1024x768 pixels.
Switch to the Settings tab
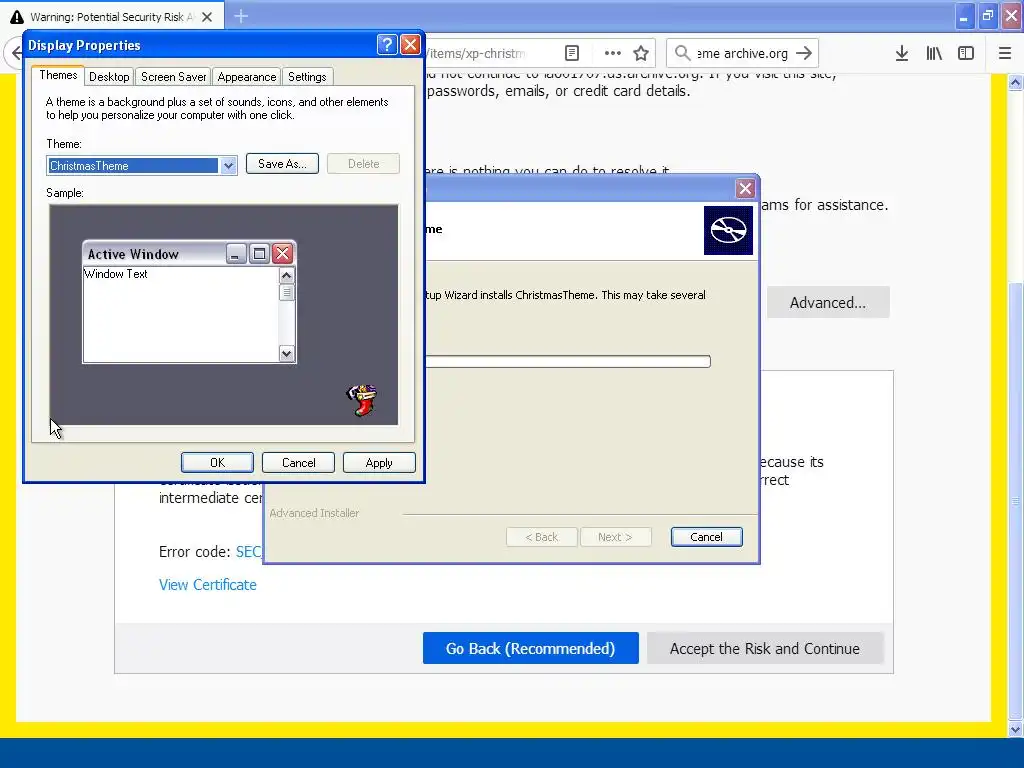(307, 77)
